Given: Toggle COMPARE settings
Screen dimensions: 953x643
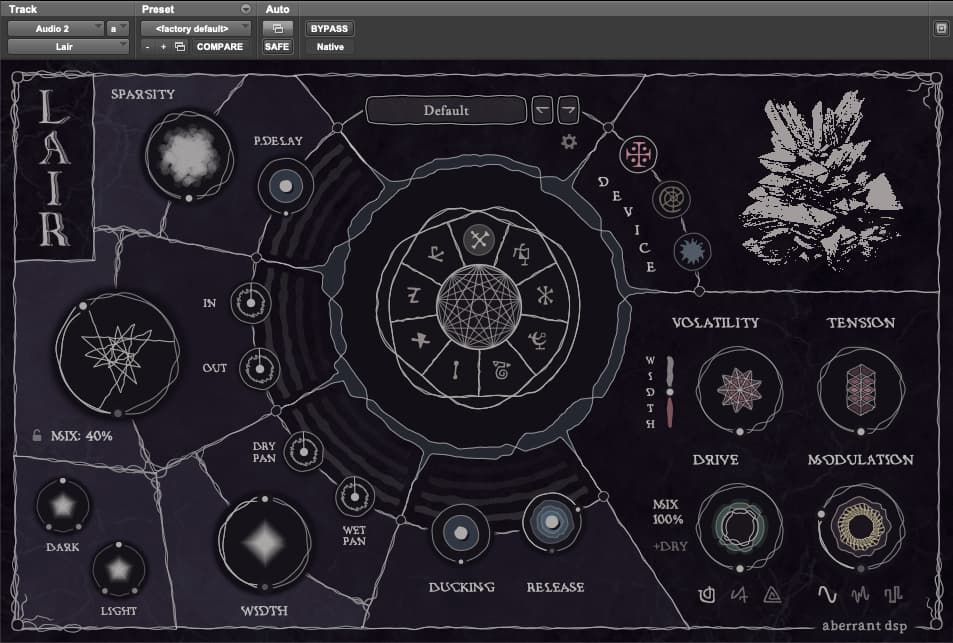Looking at the screenshot, I should click(x=219, y=47).
